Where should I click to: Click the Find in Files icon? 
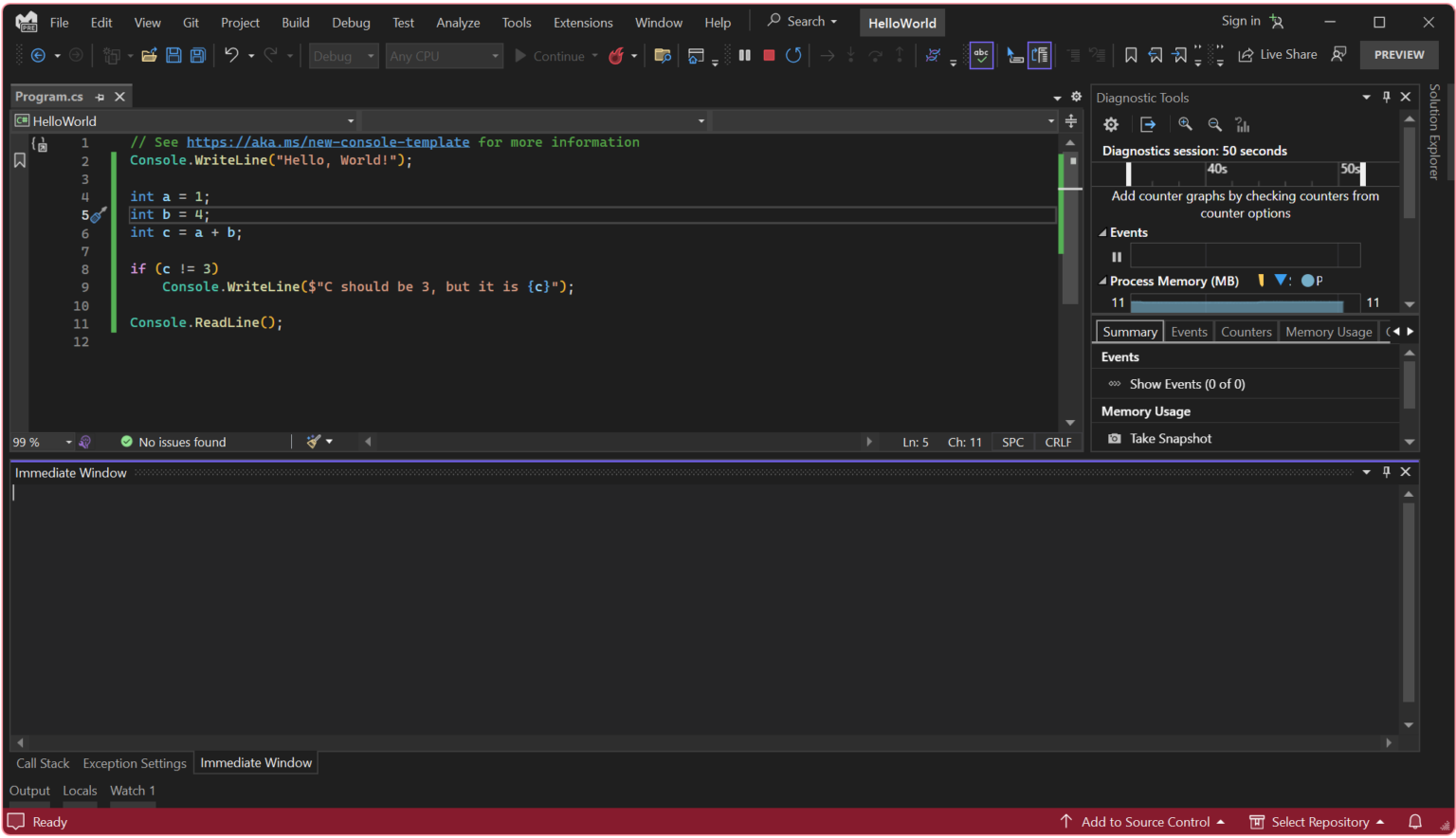[x=663, y=56]
